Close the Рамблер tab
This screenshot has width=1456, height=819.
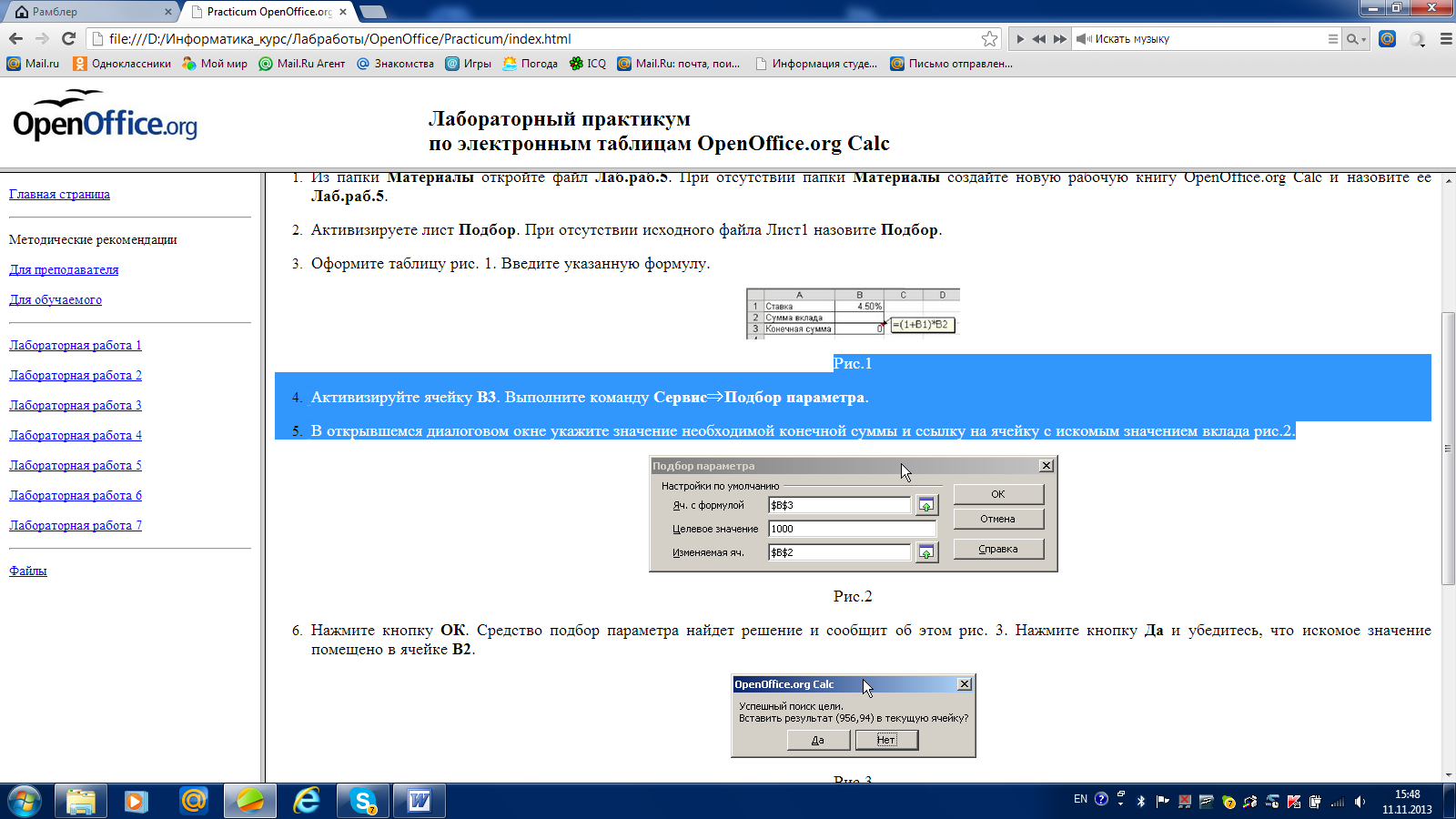(168, 12)
